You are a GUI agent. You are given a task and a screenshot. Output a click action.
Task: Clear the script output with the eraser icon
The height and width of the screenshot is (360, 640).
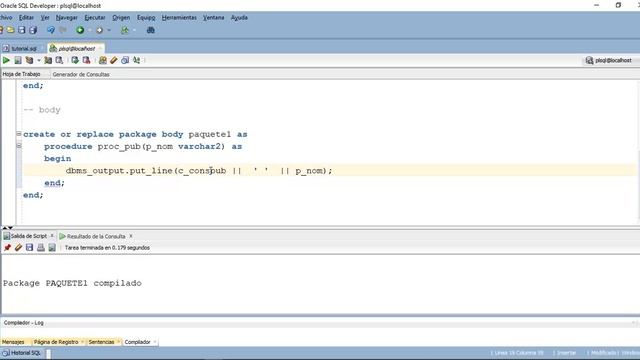coord(18,248)
